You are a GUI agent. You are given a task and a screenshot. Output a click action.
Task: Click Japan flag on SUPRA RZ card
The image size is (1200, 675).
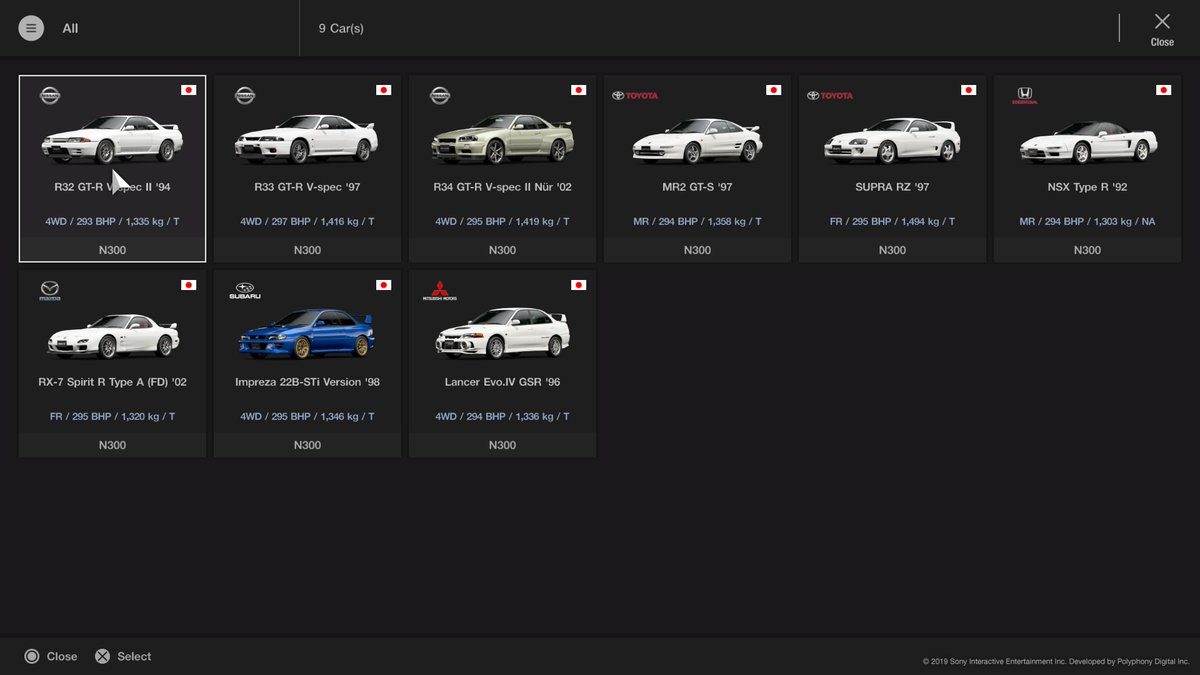pyautogui.click(x=968, y=90)
